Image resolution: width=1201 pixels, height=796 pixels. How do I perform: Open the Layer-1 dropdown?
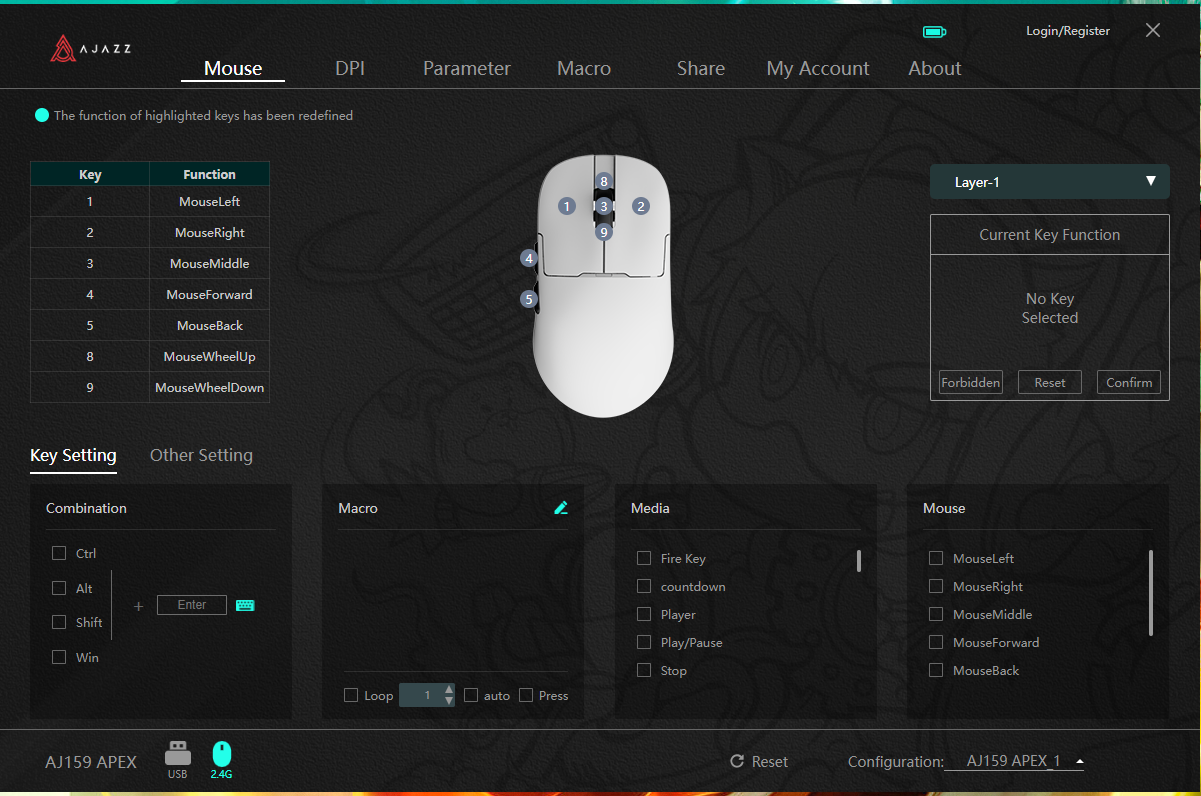click(1049, 182)
